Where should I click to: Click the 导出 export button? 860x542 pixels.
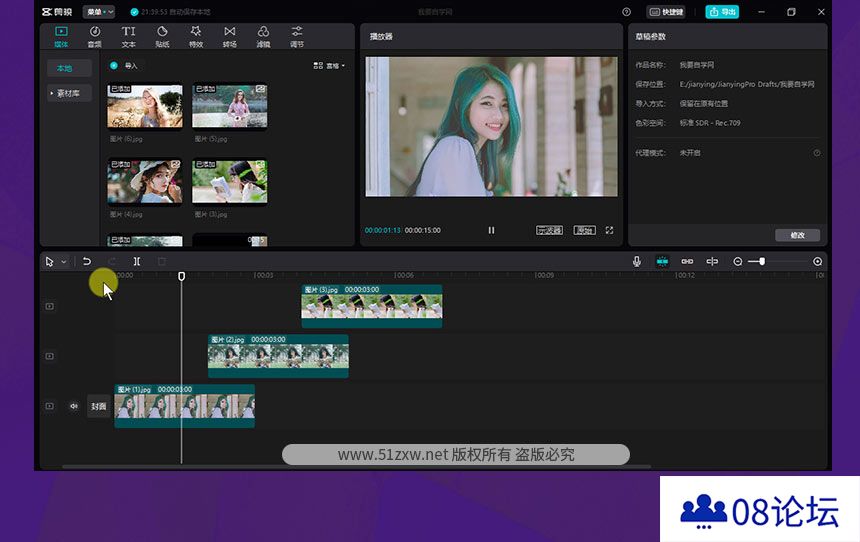tap(722, 12)
